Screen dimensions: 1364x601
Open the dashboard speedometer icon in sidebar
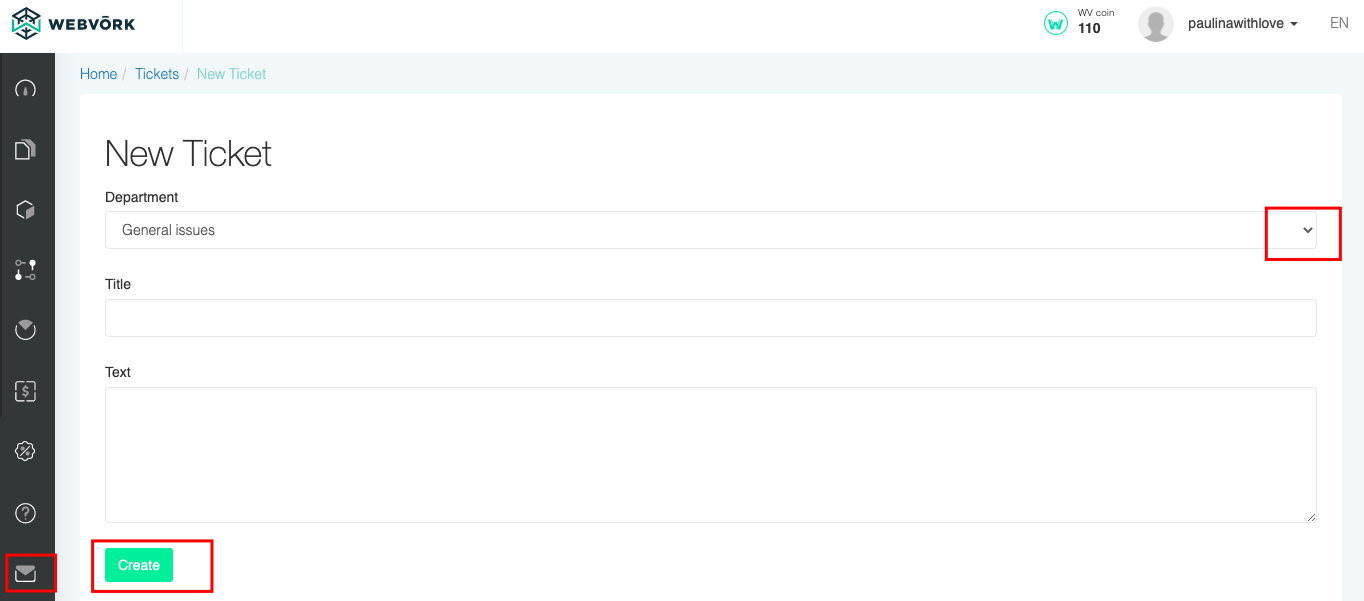[26, 88]
